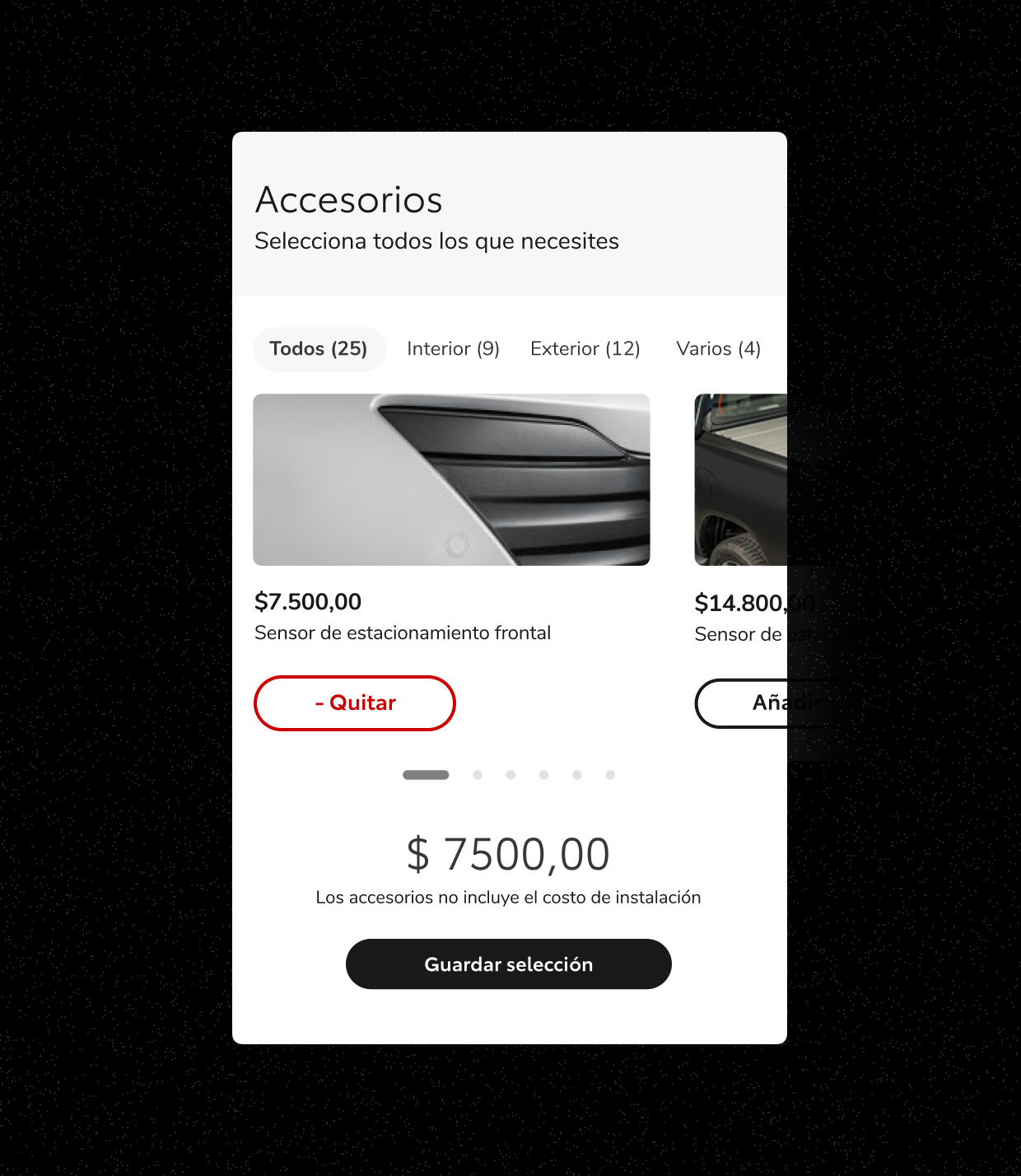Click the Accesorios heading

tap(349, 199)
